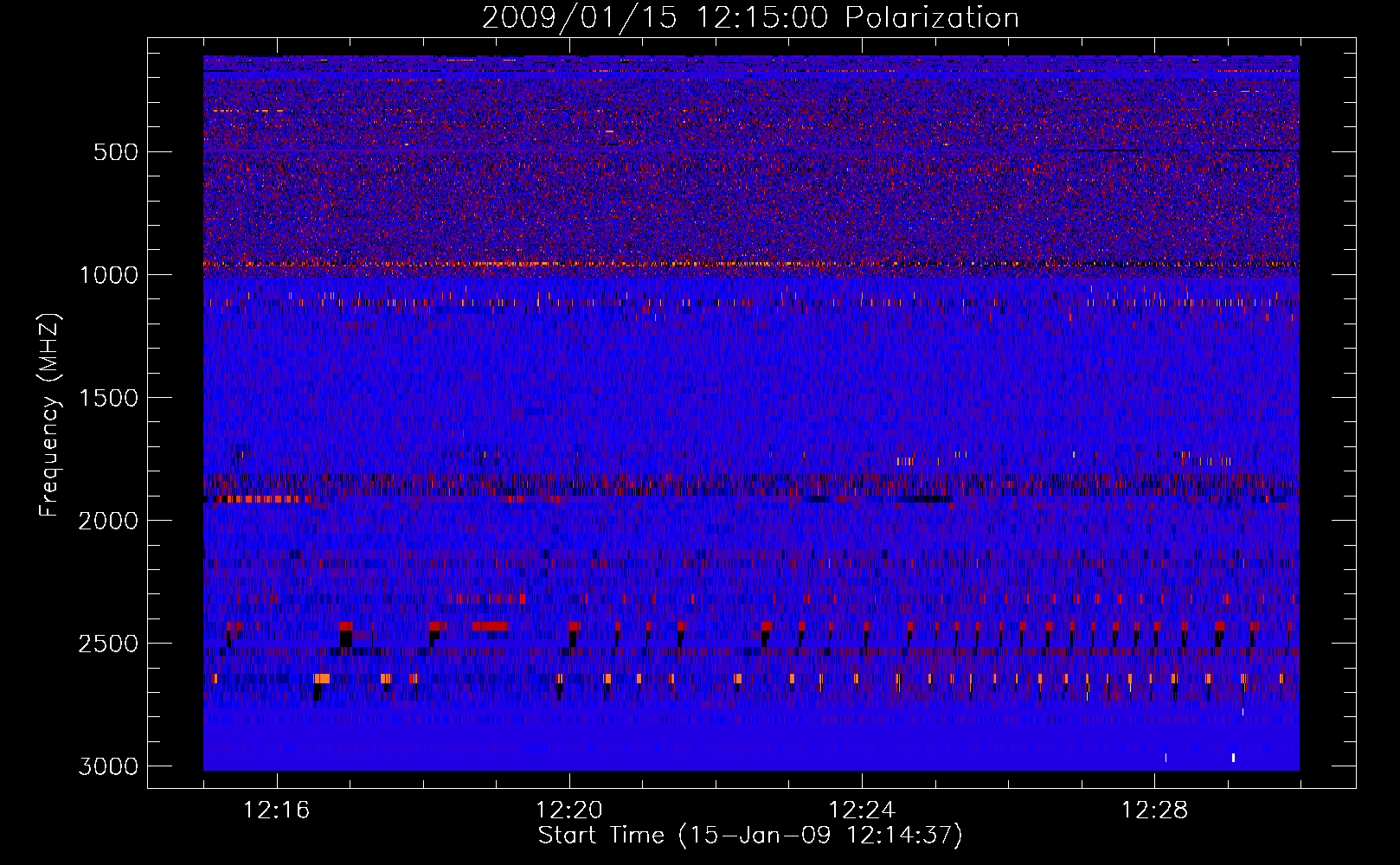Image resolution: width=1400 pixels, height=865 pixels.
Task: Click the 12:16 time tick label
Action: [277, 811]
